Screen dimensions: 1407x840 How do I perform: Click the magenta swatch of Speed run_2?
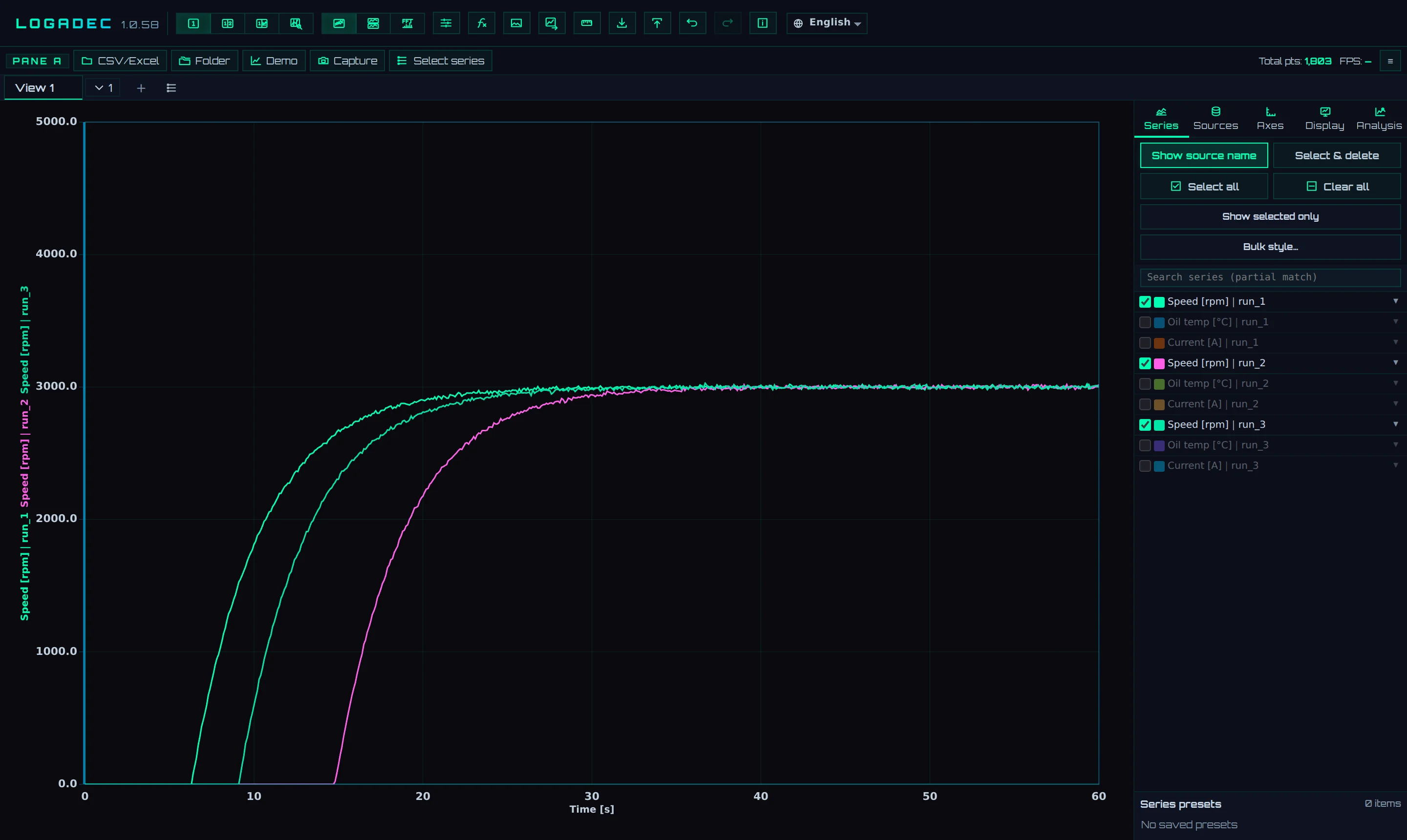[1159, 363]
